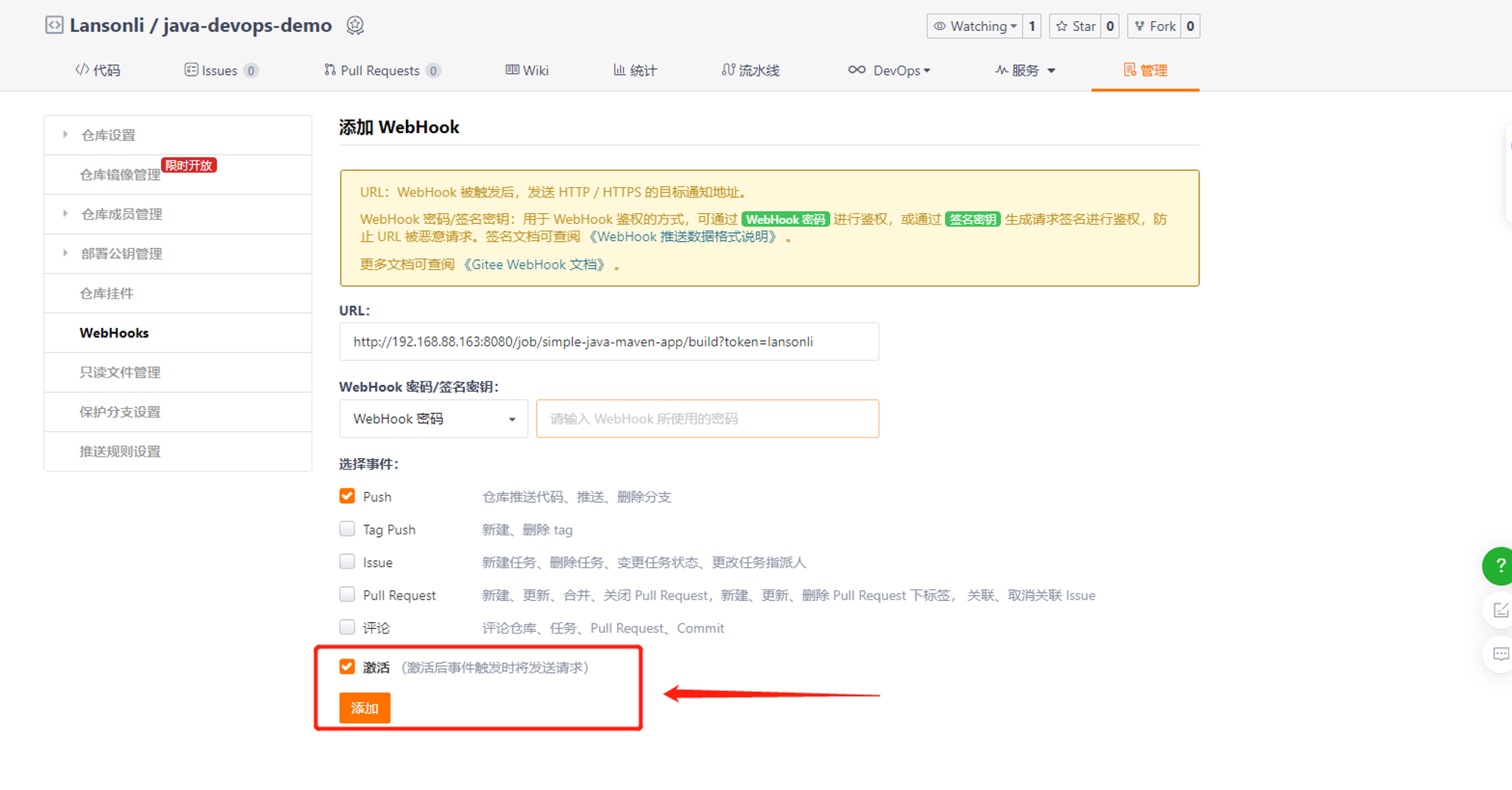Check the 评论 event checkbox
This screenshot has height=790, width=1512.
[347, 627]
